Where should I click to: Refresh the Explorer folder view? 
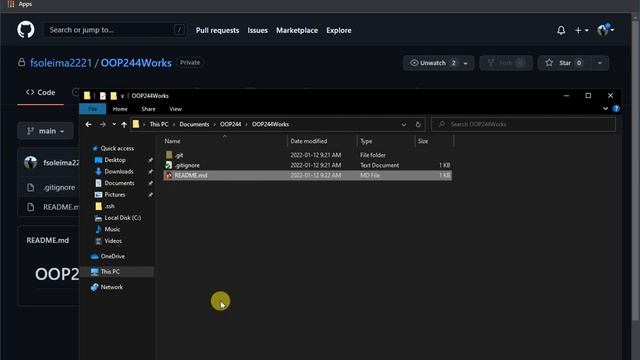pyautogui.click(x=418, y=124)
